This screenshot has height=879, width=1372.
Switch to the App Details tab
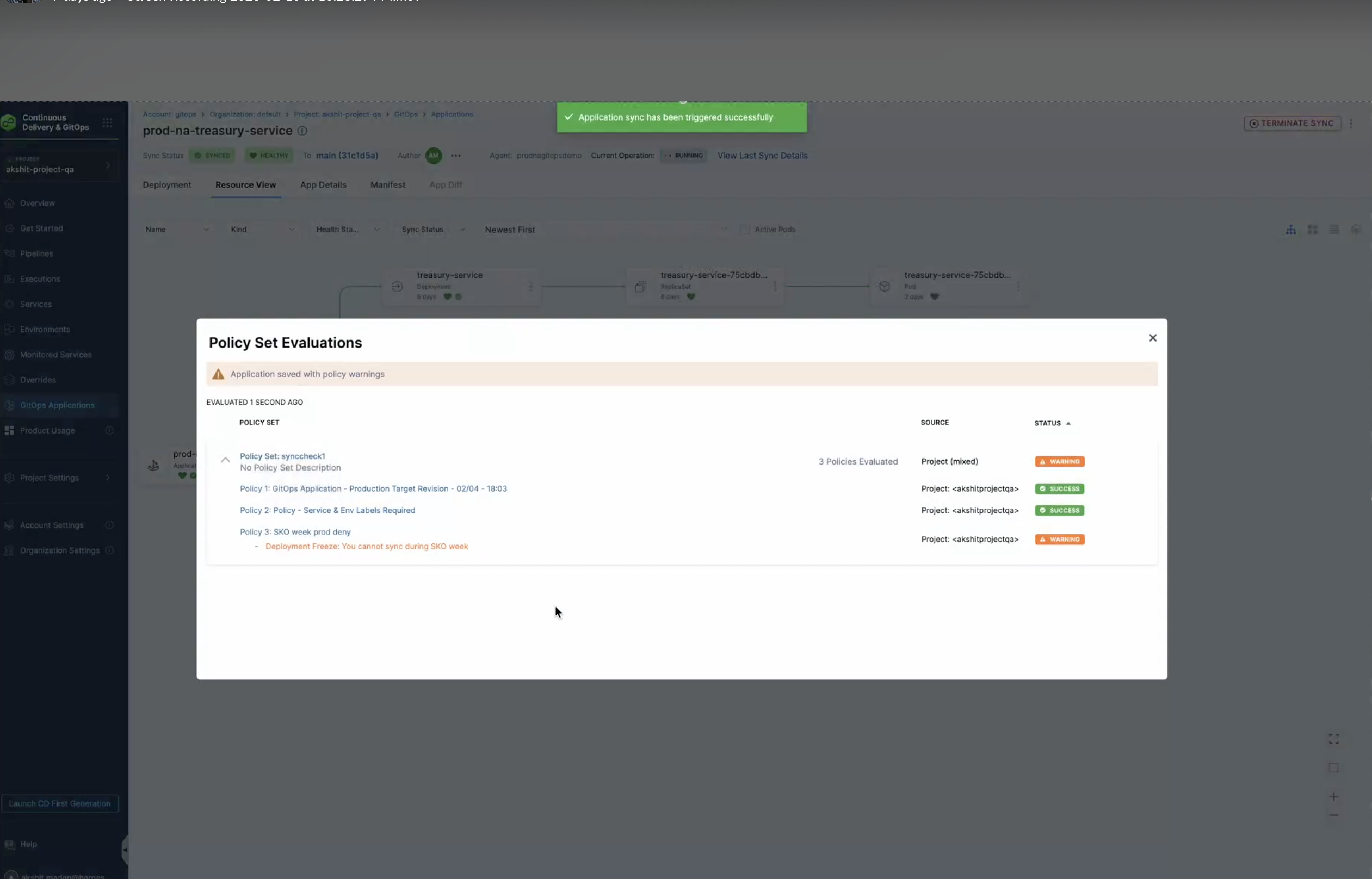click(x=324, y=184)
